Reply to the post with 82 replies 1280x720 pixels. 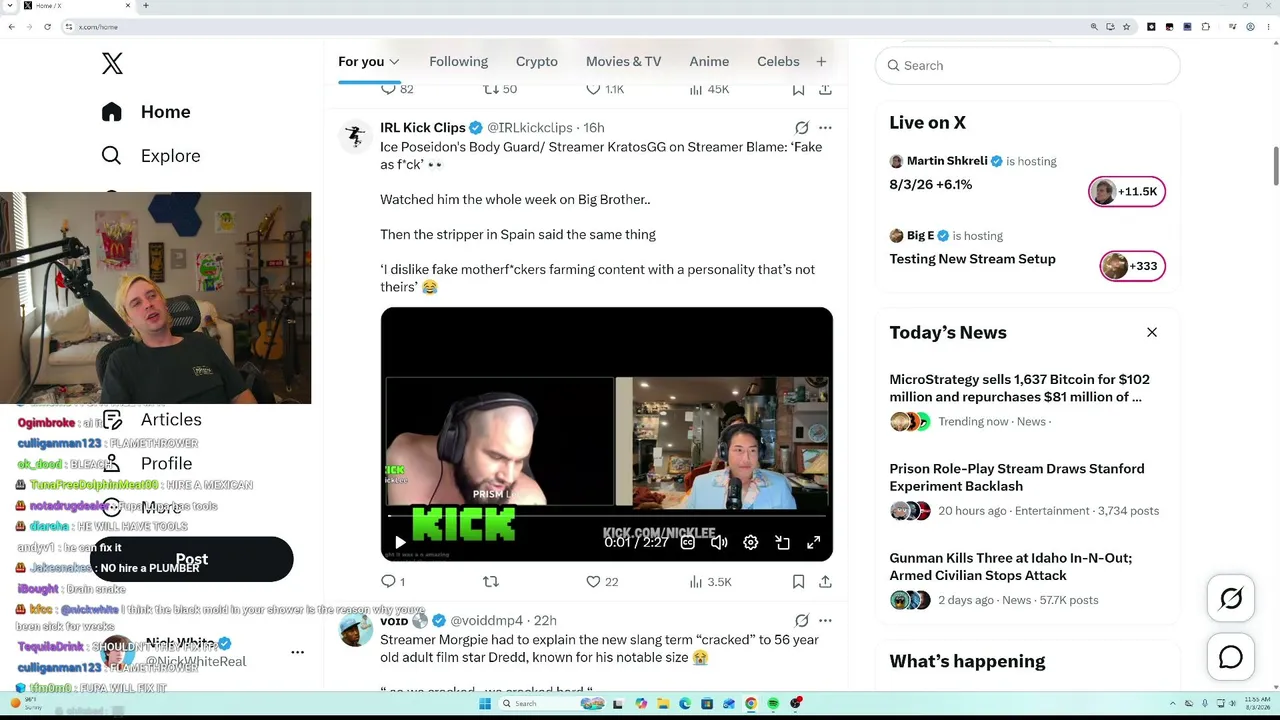pyautogui.click(x=397, y=90)
